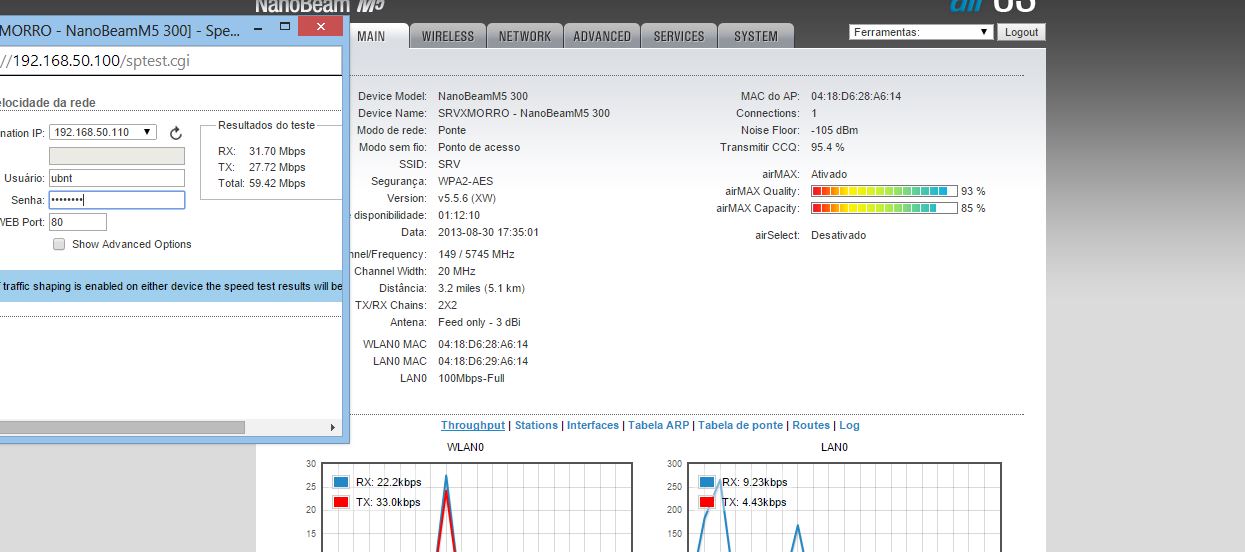Click the Total 59.42 Mbps result
The height and width of the screenshot is (552, 1245).
[x=277, y=183]
